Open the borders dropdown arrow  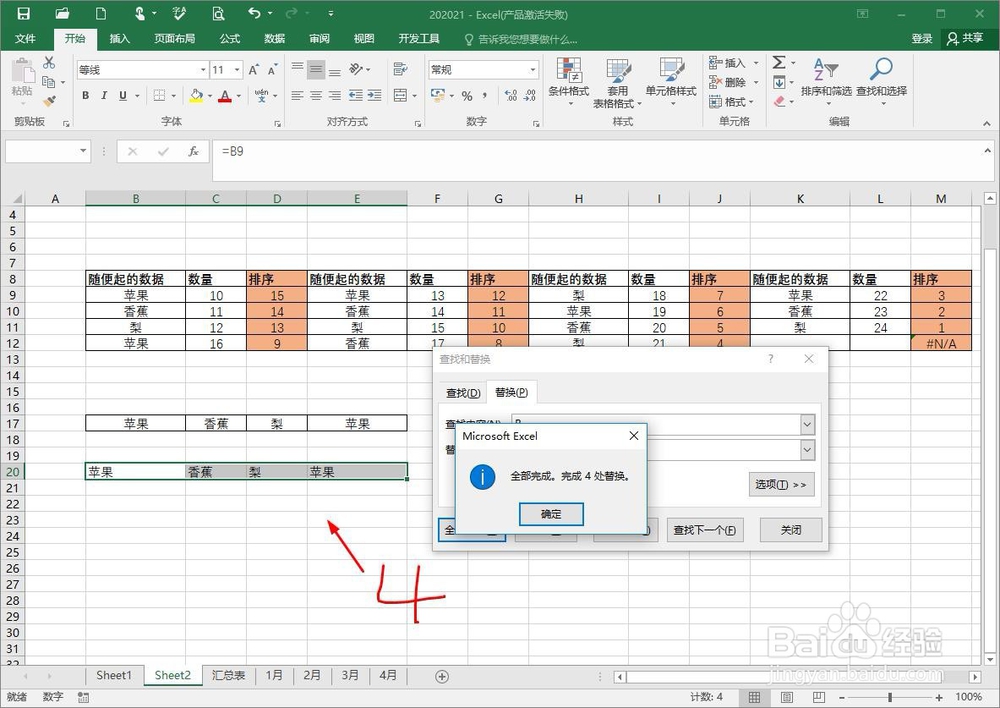173,96
